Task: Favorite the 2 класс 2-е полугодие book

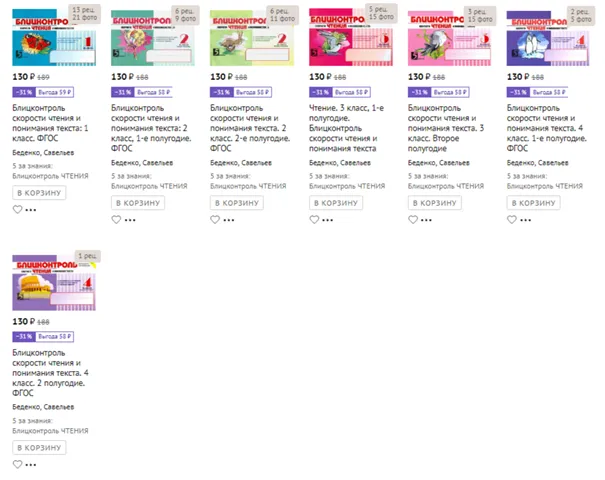Action: pos(215,220)
